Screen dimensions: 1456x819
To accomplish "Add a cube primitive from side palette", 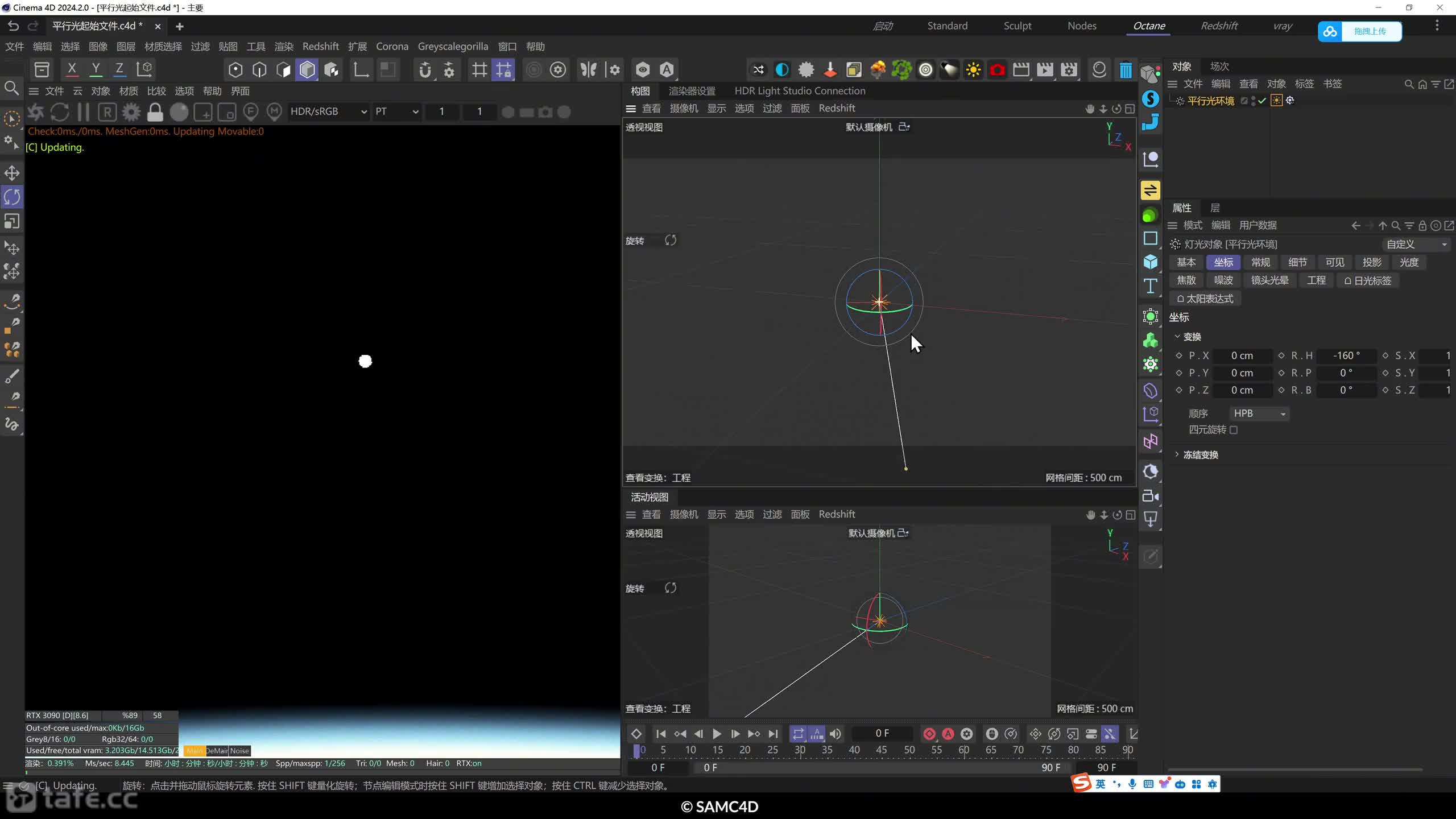I will click(1150, 262).
